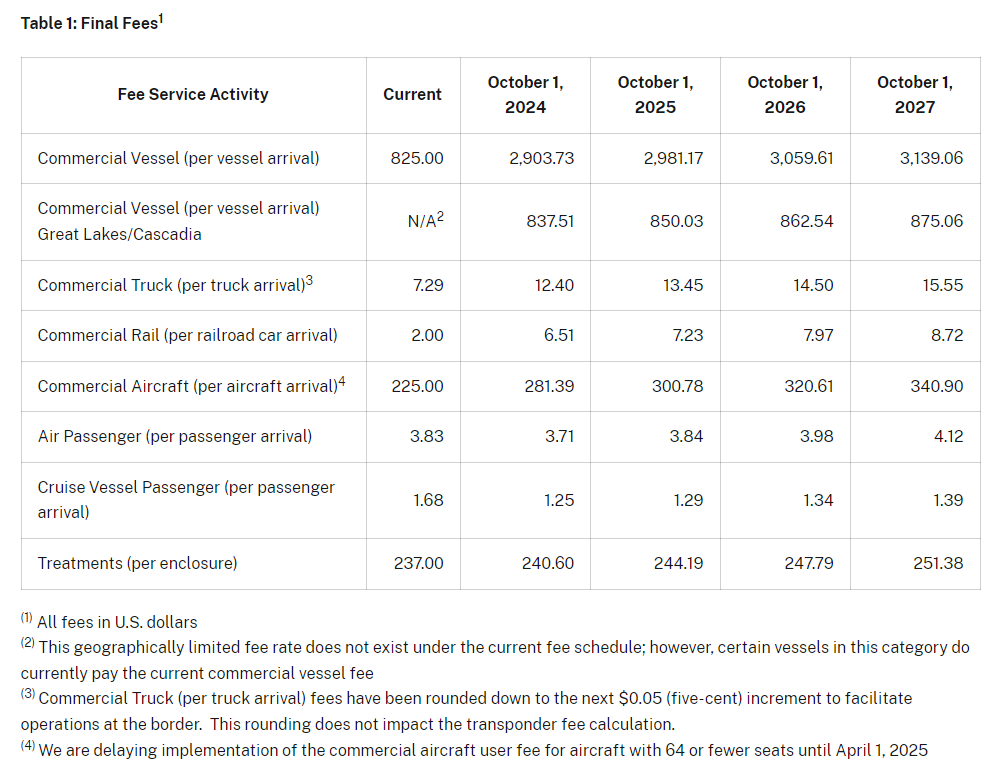Click the Air Passenger current fee 3.83

coord(428,436)
